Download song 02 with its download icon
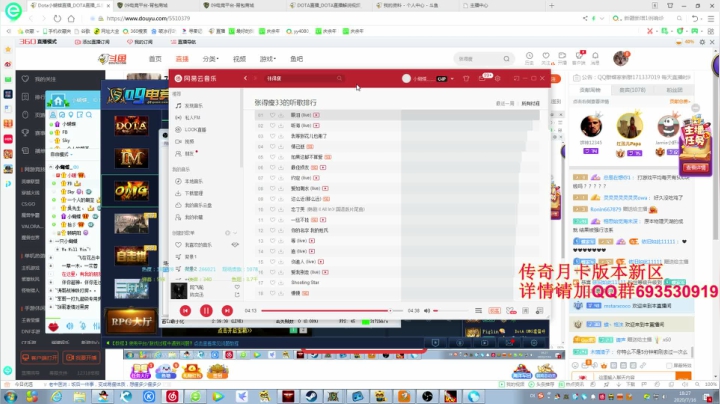720x404 pixels. pyautogui.click(x=281, y=126)
